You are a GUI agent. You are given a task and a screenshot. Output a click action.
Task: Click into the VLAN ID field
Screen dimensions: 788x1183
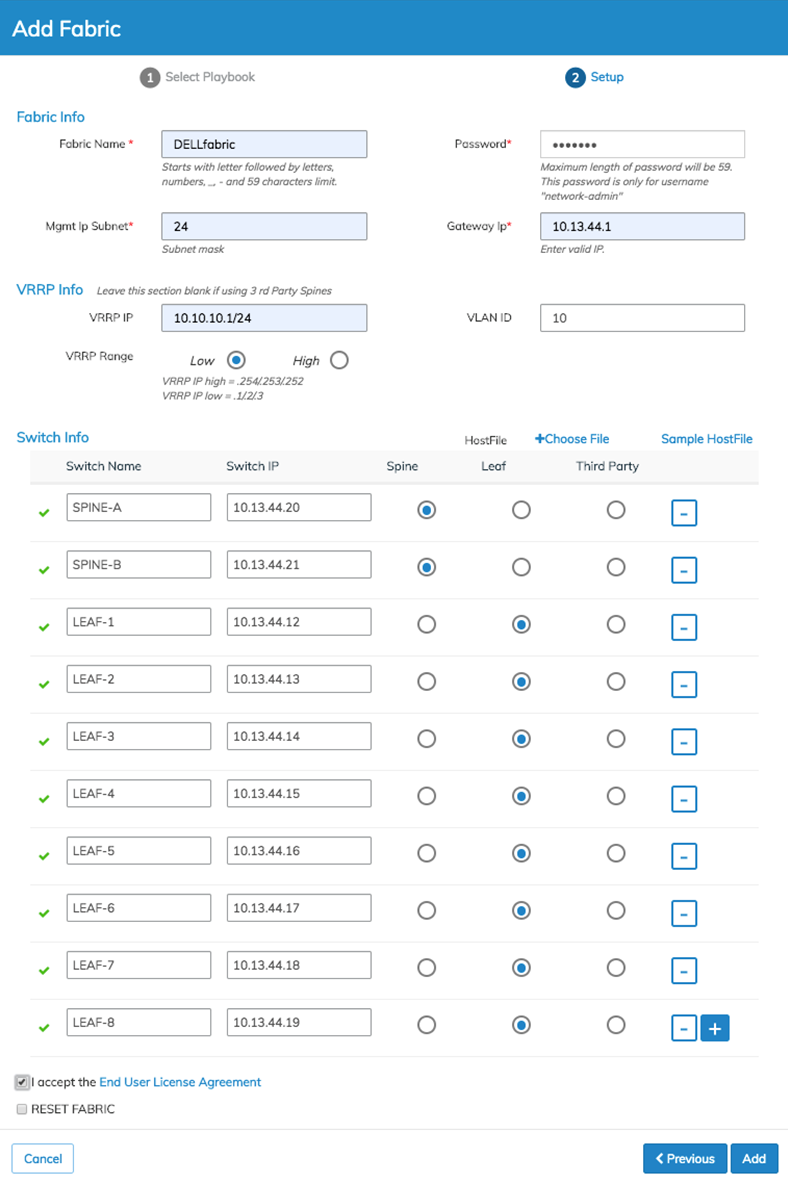[x=642, y=318]
